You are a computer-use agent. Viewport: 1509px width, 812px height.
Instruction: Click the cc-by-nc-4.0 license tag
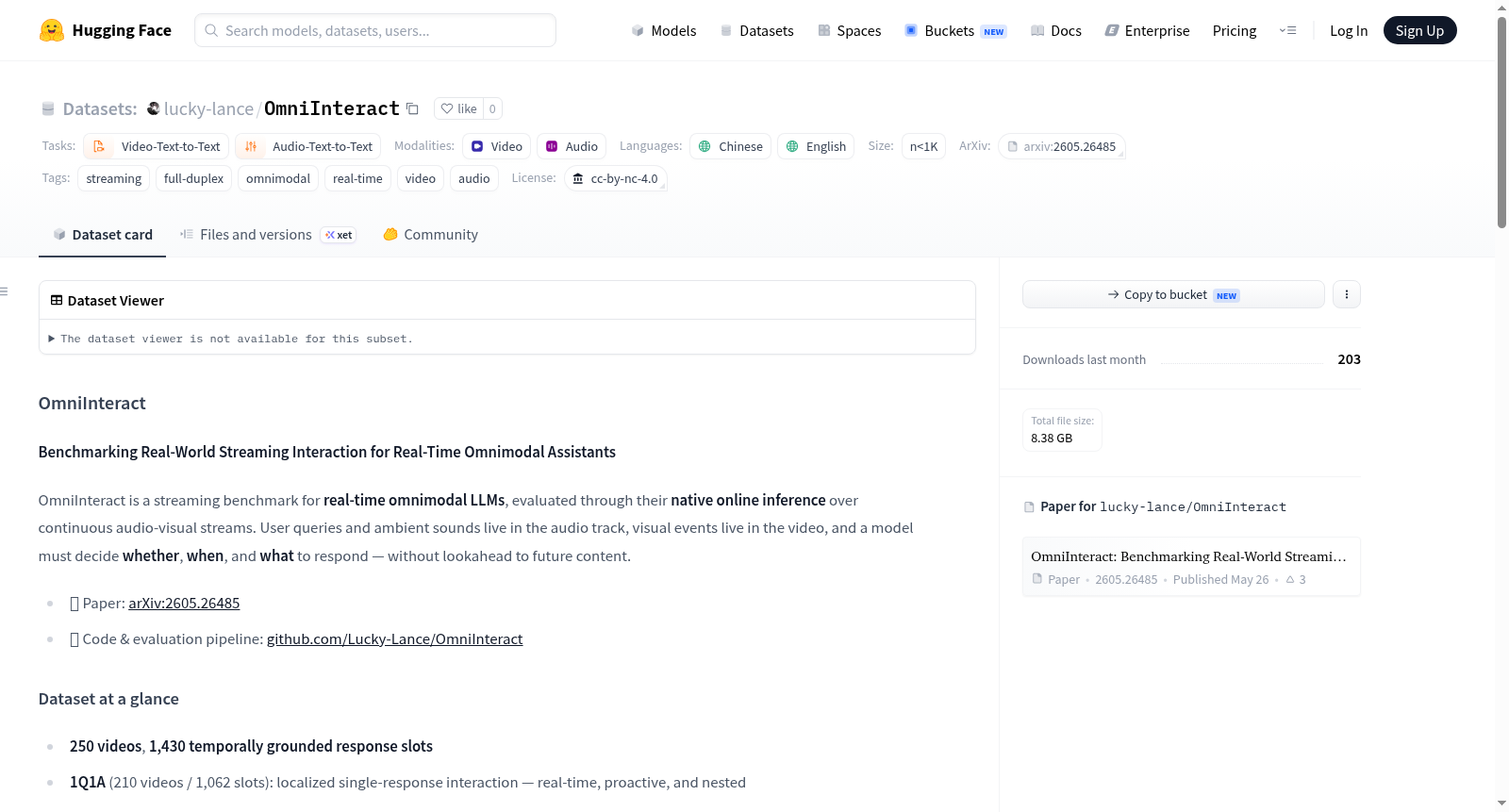tap(615, 178)
